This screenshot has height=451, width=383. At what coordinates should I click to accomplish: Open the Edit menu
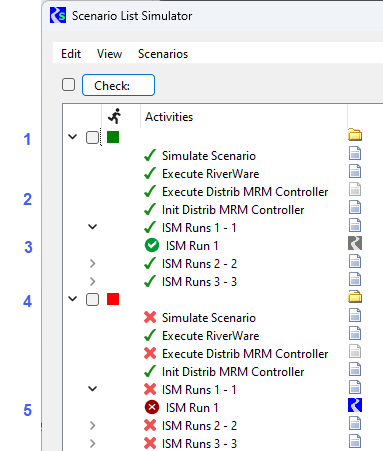pyautogui.click(x=71, y=54)
